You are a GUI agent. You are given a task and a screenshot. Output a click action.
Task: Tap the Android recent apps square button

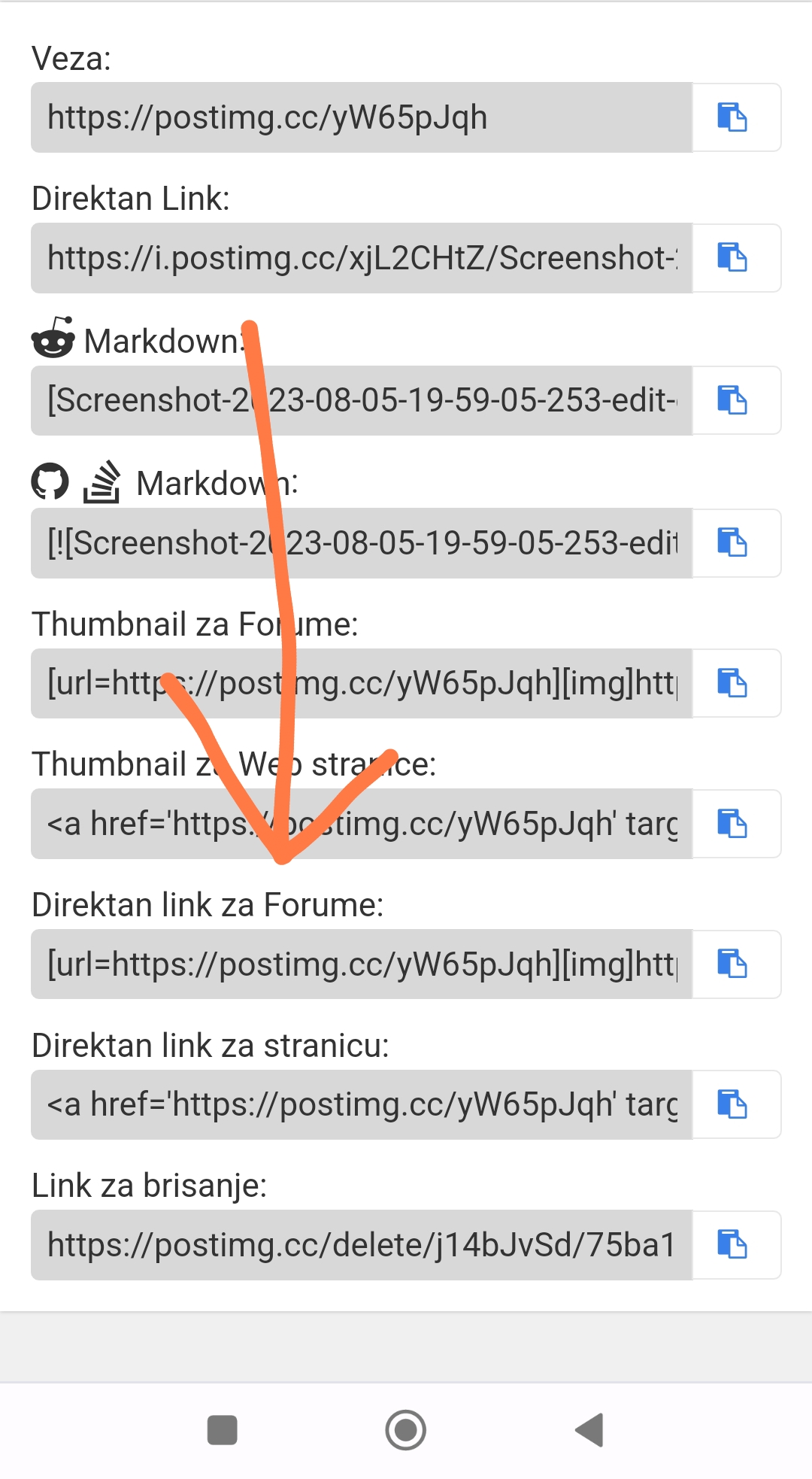point(223,1430)
